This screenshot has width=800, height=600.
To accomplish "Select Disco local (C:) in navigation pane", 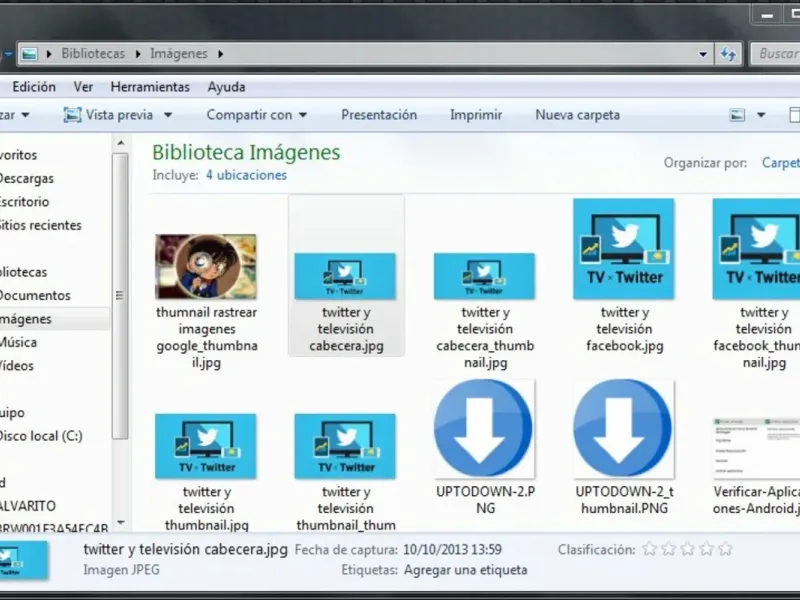I will [41, 436].
